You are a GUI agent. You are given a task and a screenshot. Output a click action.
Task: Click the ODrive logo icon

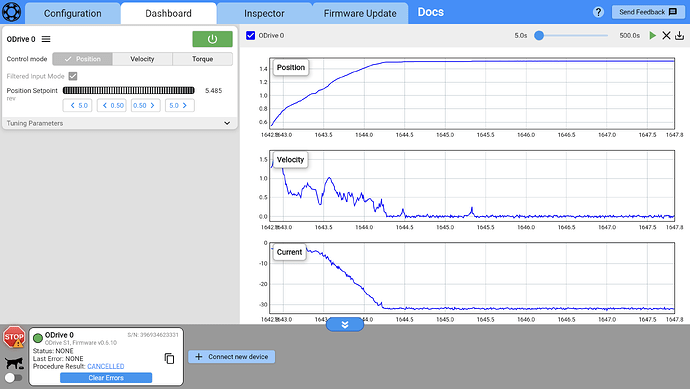click(11, 12)
